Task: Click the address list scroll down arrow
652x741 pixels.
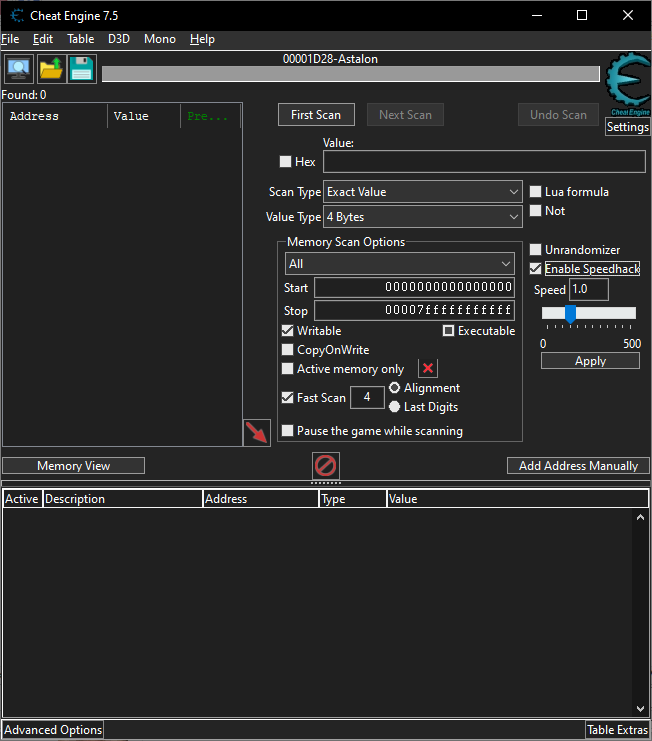Action: click(640, 708)
